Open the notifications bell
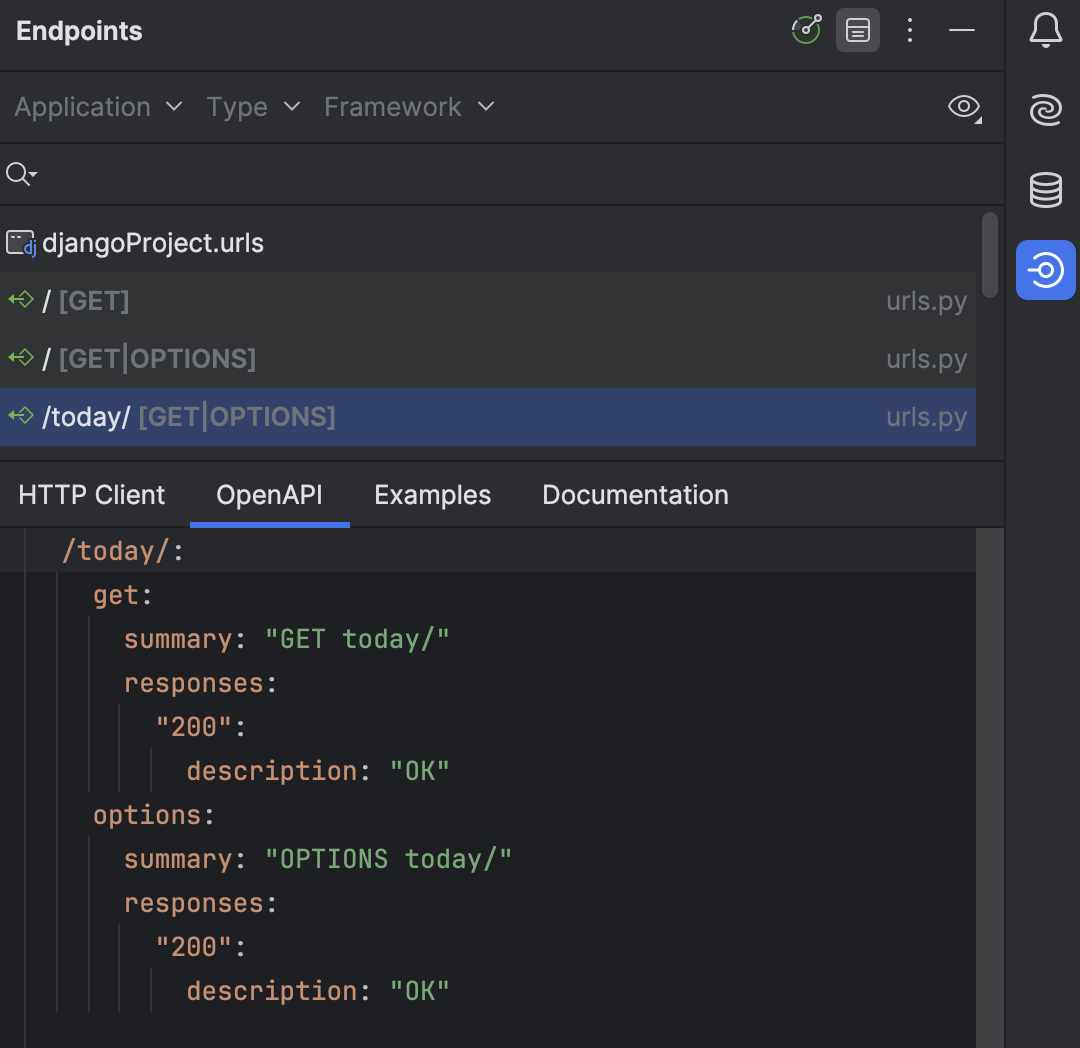The image size is (1080, 1048). point(1045,29)
